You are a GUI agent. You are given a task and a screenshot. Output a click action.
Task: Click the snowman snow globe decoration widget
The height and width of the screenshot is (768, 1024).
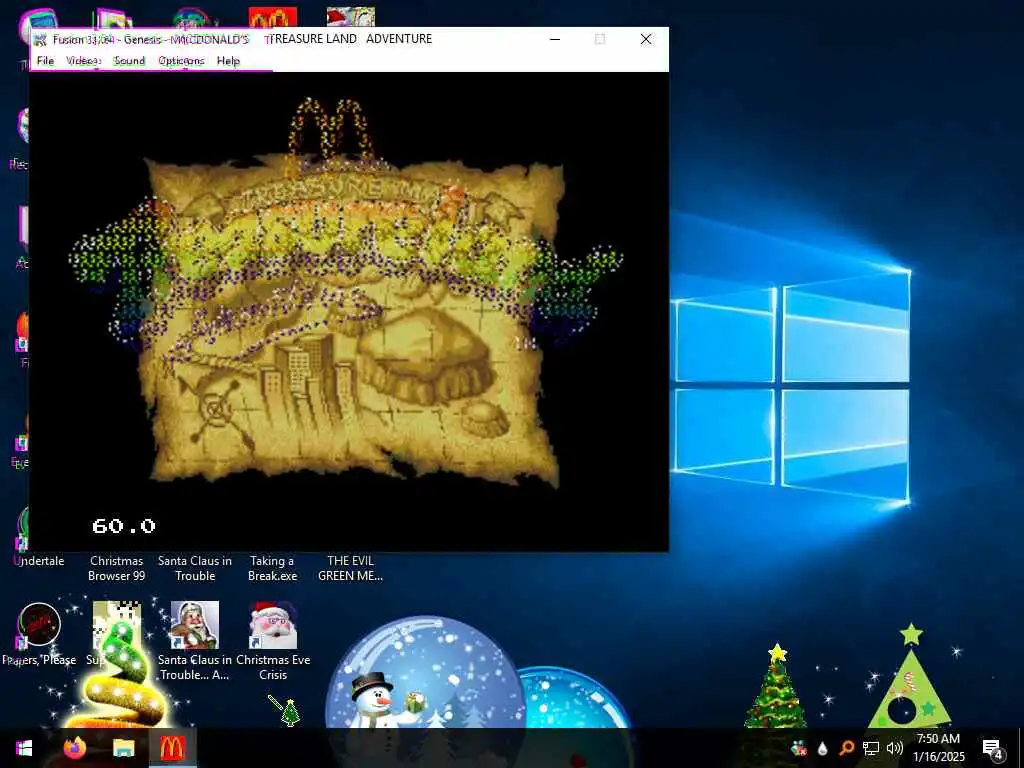click(x=424, y=673)
